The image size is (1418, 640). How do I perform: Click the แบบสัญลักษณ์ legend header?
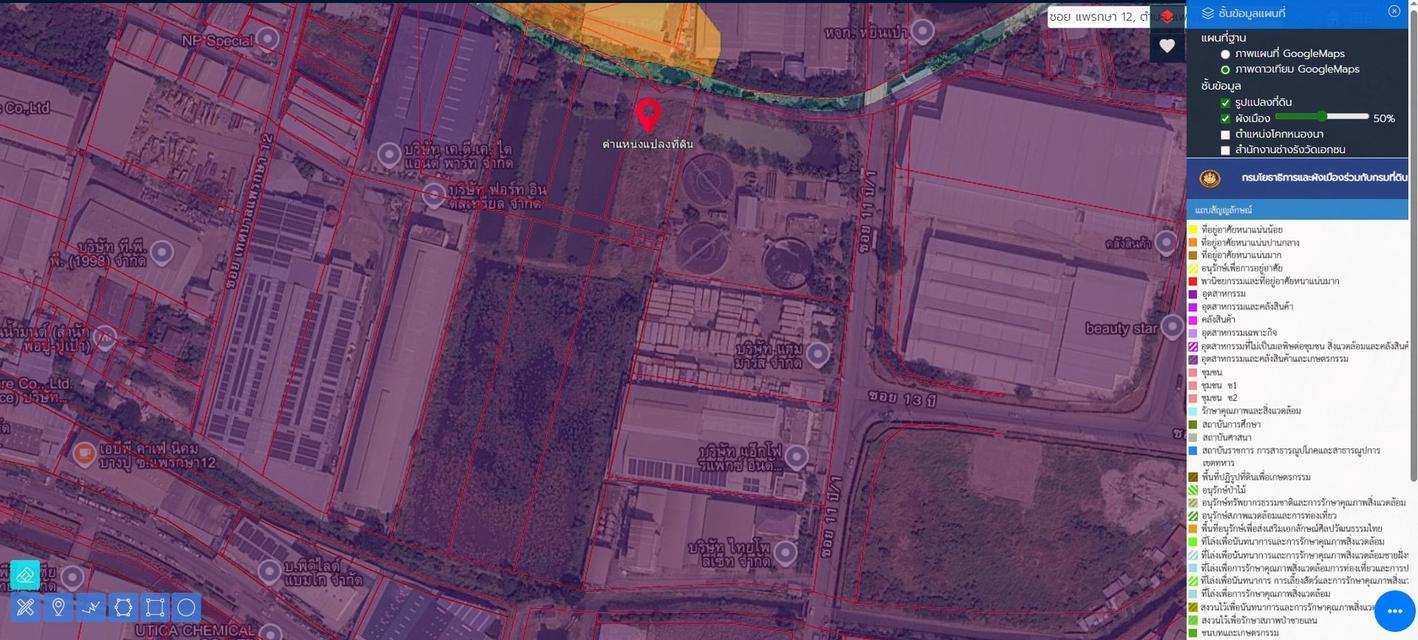coord(1297,210)
